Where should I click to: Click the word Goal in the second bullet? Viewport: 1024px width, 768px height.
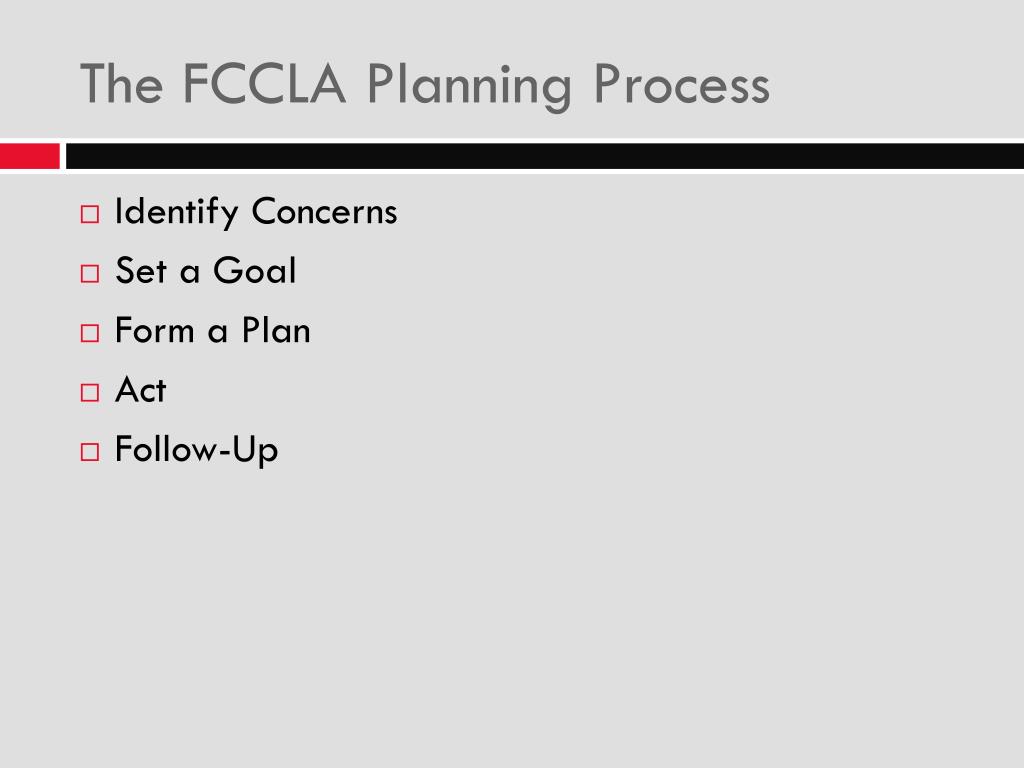(x=255, y=270)
